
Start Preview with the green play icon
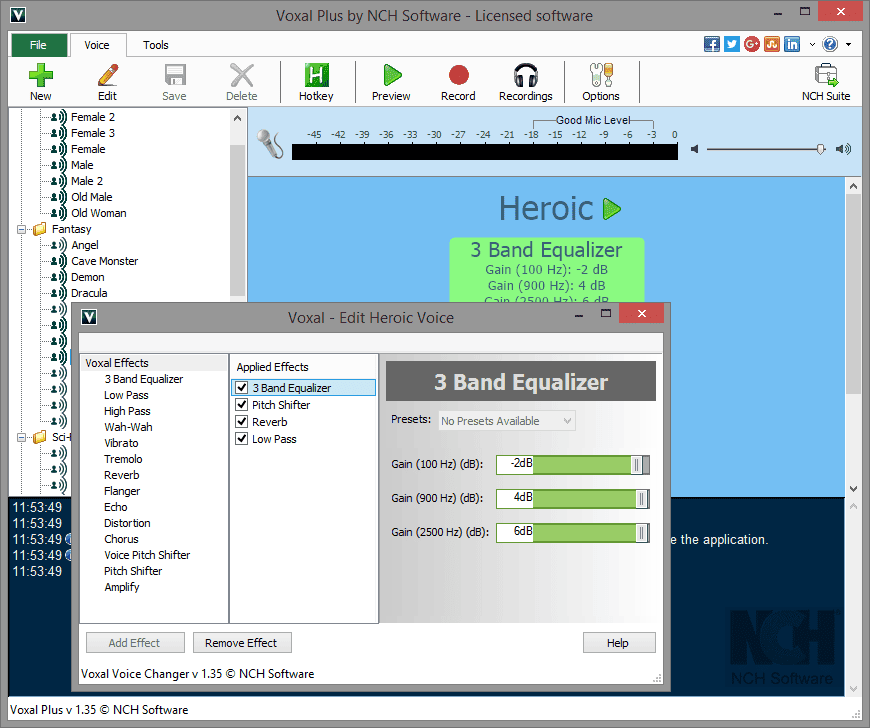click(x=392, y=75)
